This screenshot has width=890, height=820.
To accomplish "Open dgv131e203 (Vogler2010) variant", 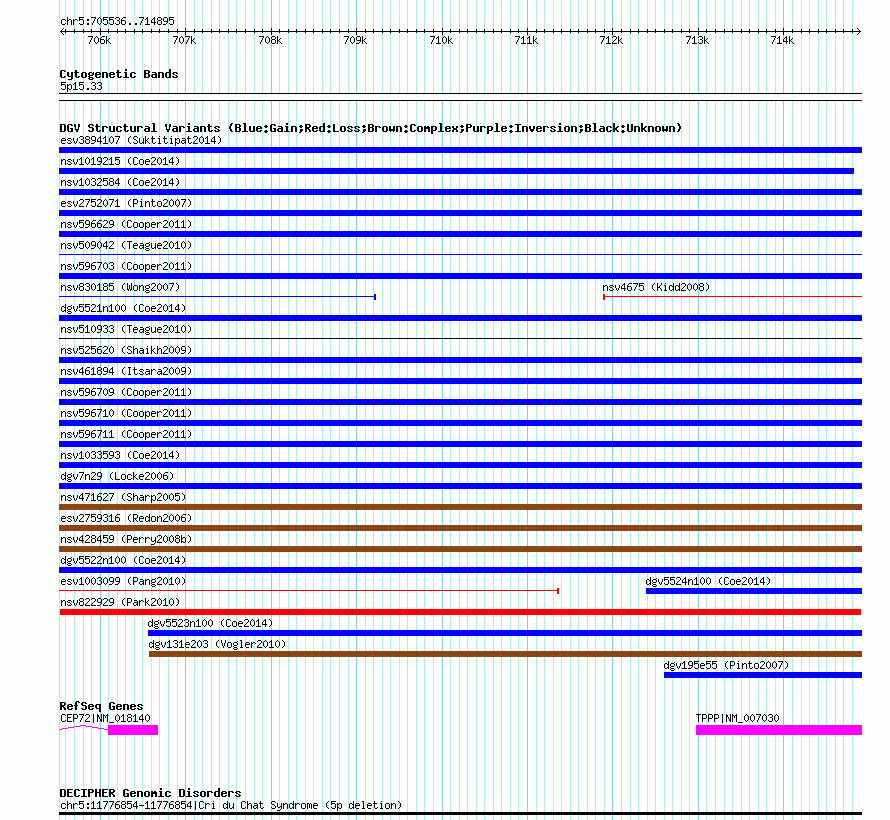I will (x=217, y=644).
